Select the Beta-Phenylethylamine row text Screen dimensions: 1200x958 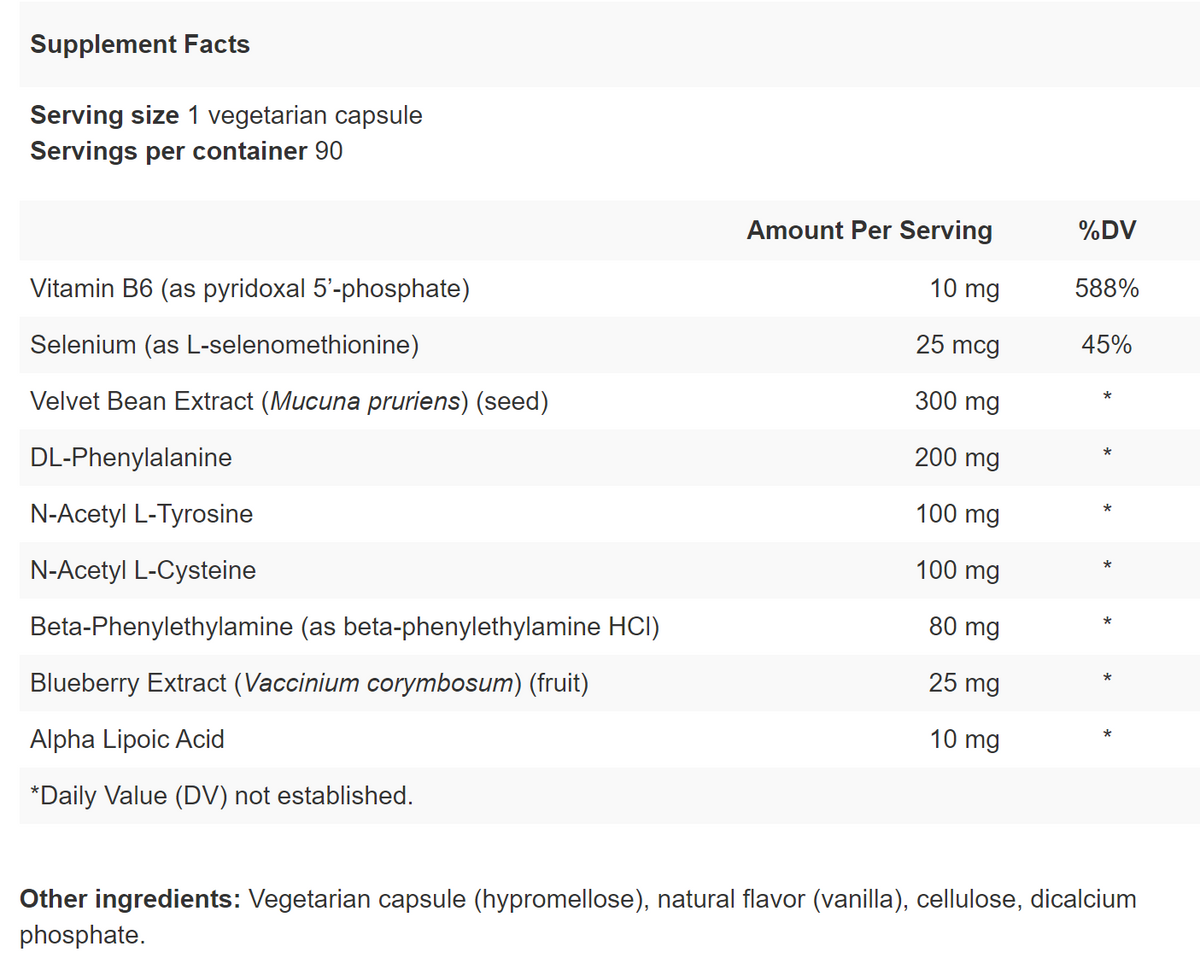pyautogui.click(x=345, y=627)
